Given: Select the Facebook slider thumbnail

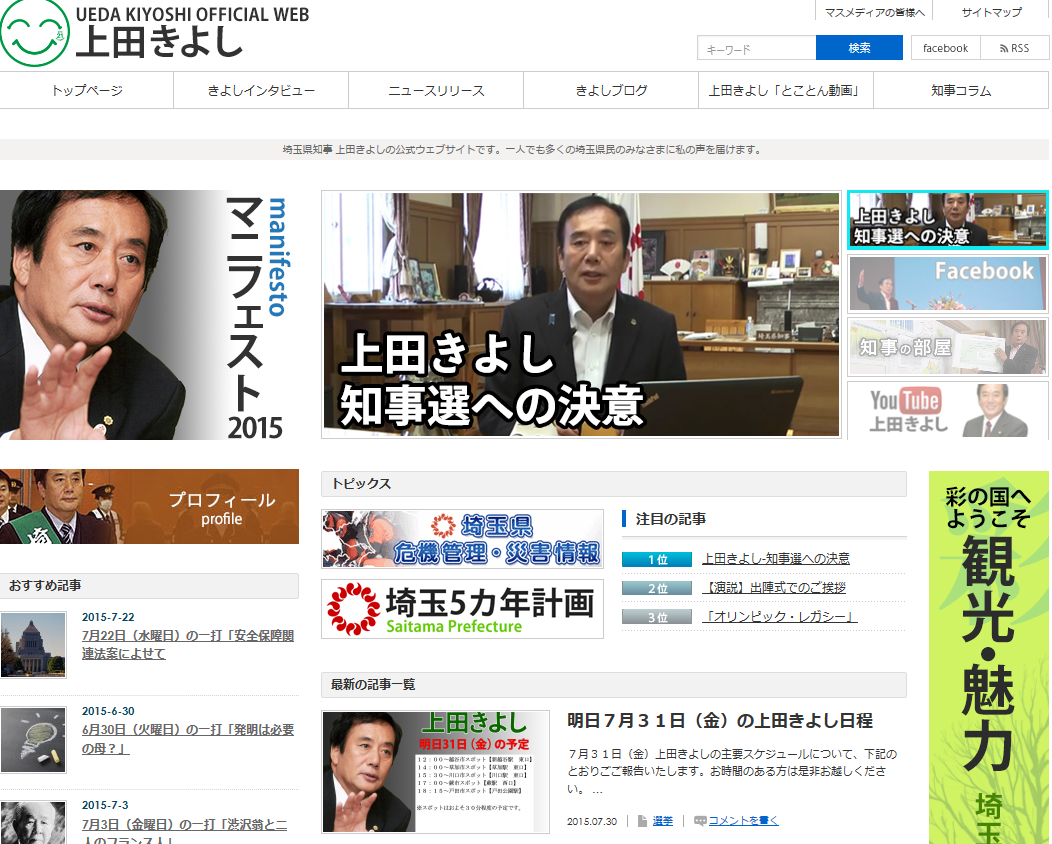Looking at the screenshot, I should pyautogui.click(x=947, y=283).
